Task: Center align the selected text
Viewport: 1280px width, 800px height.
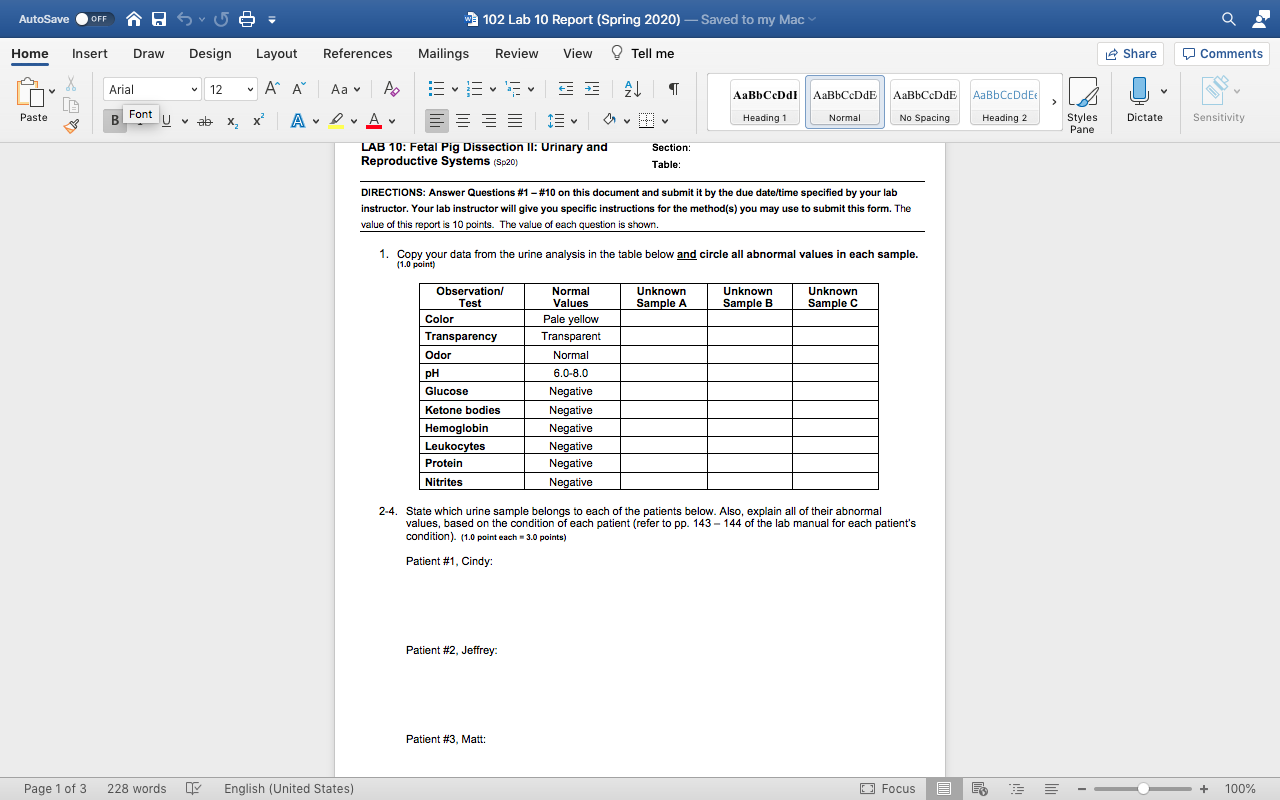Action: point(462,120)
